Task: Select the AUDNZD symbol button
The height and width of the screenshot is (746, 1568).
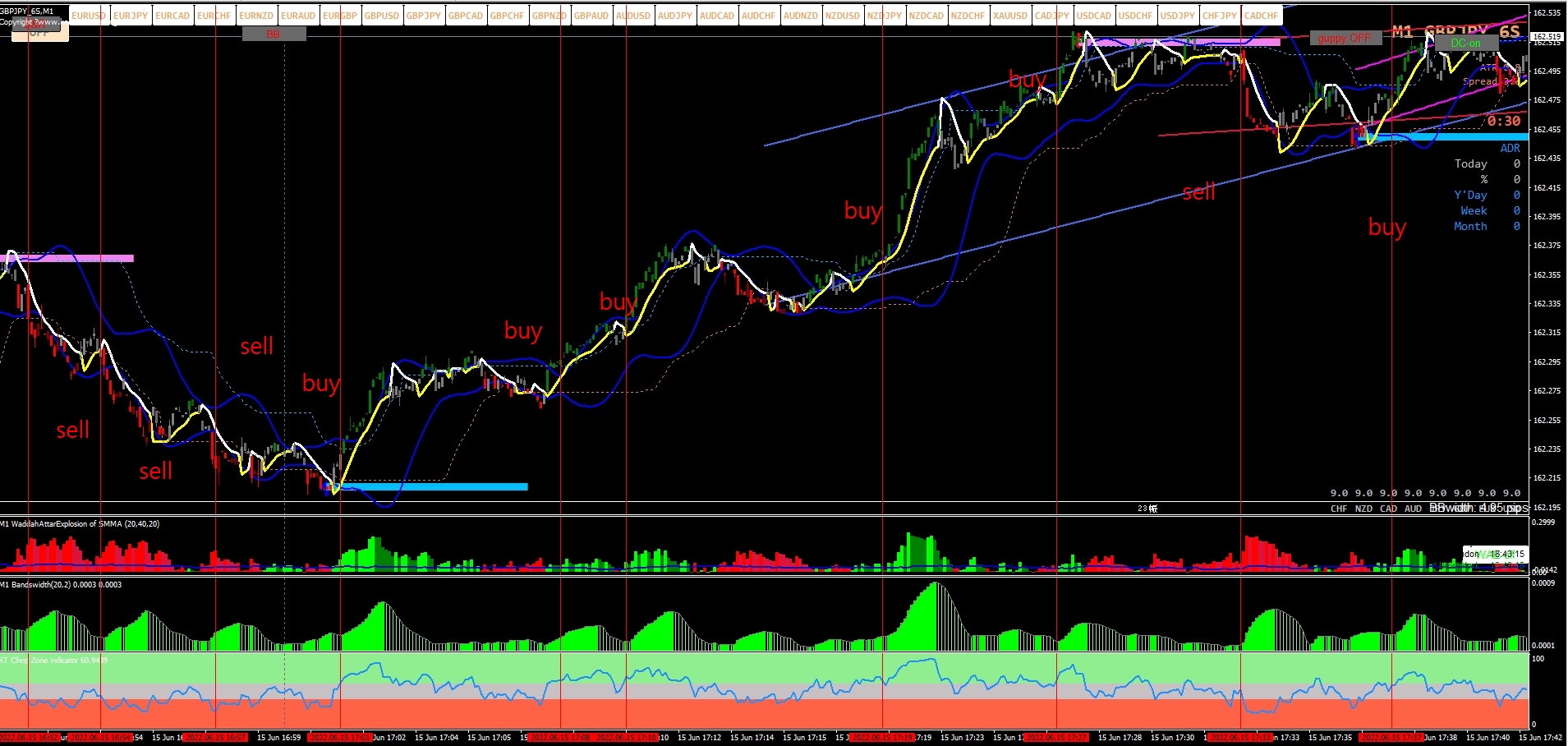Action: (x=802, y=16)
